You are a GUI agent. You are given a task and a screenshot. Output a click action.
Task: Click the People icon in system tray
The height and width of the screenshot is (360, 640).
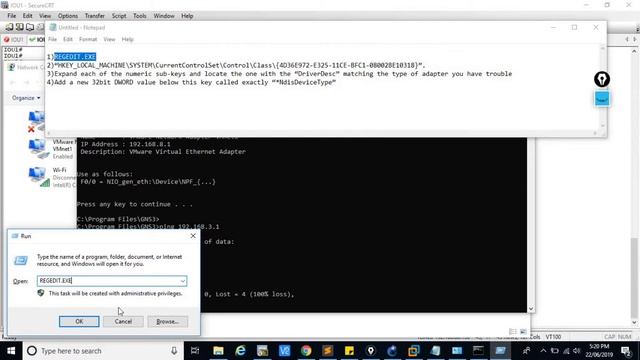(527, 351)
